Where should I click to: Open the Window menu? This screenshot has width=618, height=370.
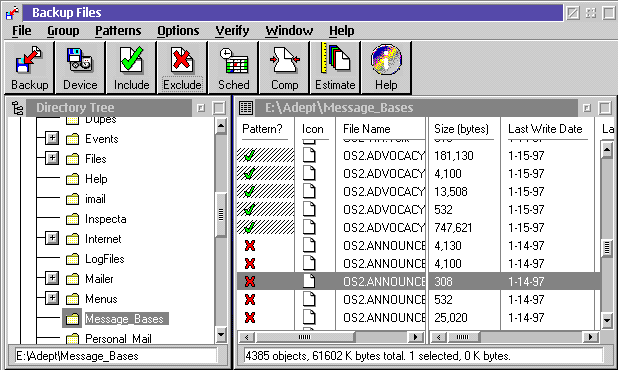click(x=289, y=31)
